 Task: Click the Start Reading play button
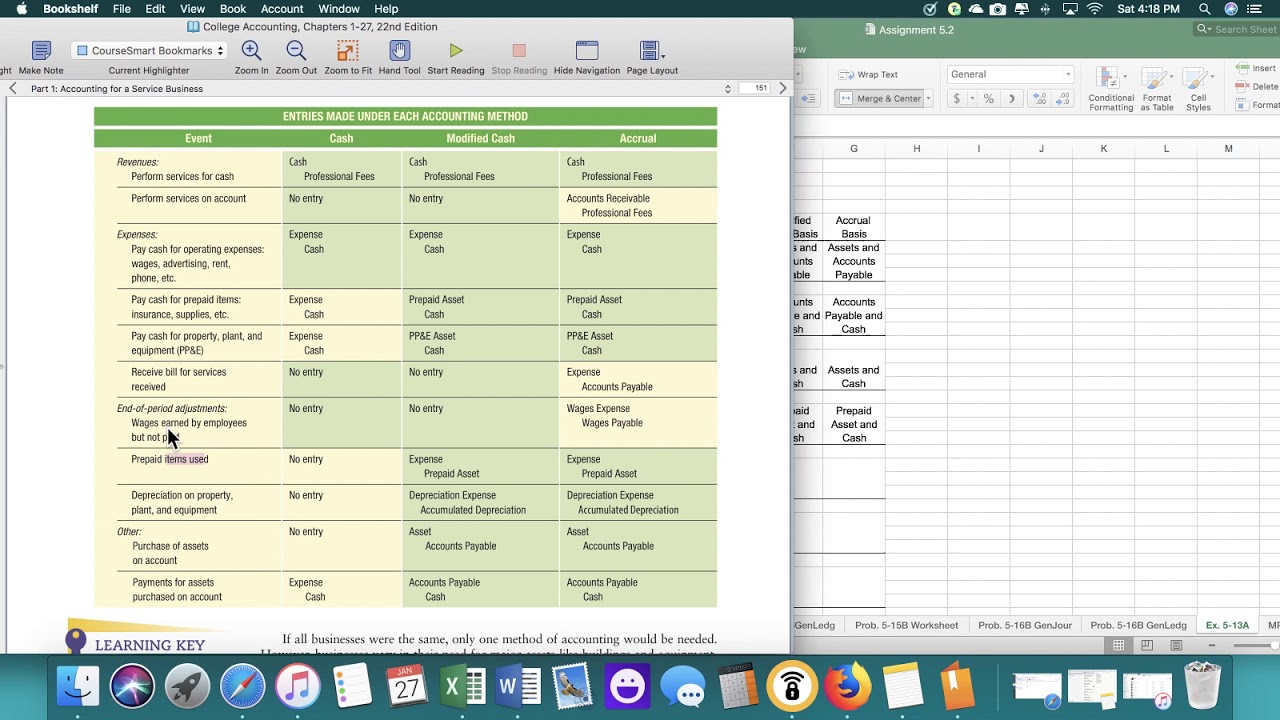[x=456, y=51]
